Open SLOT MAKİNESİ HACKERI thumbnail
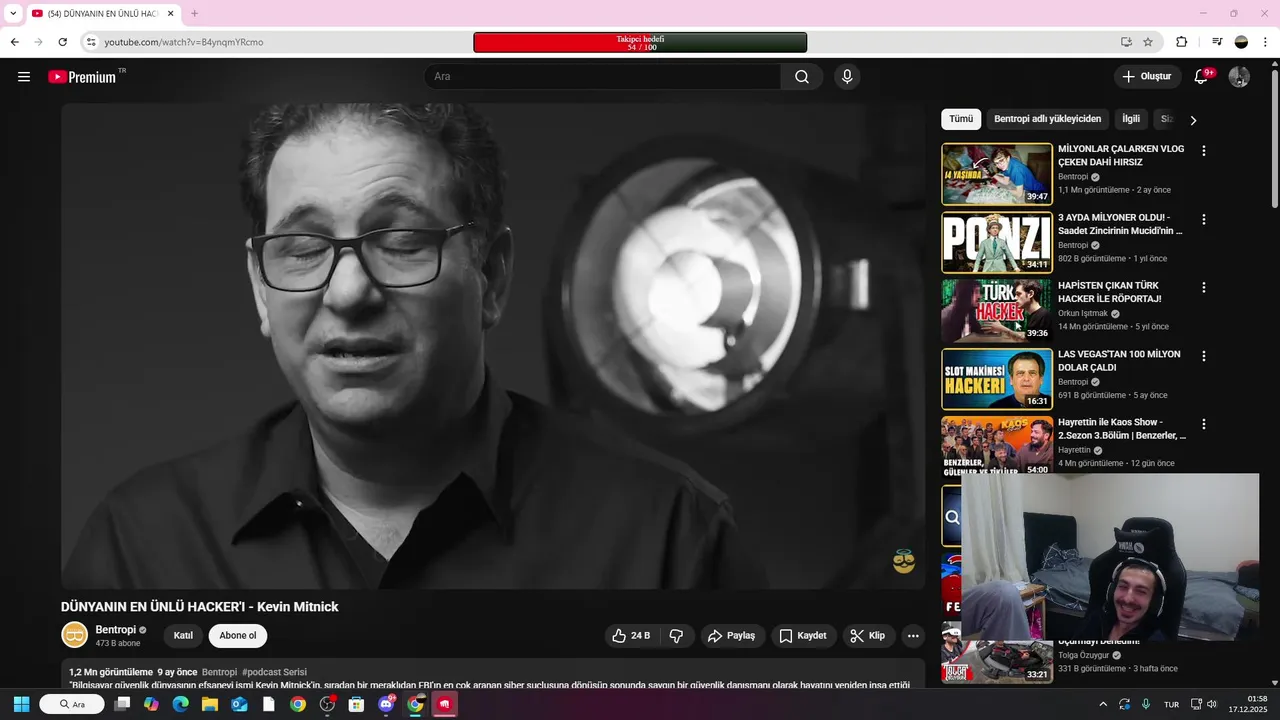The image size is (1280, 720). pos(997,379)
